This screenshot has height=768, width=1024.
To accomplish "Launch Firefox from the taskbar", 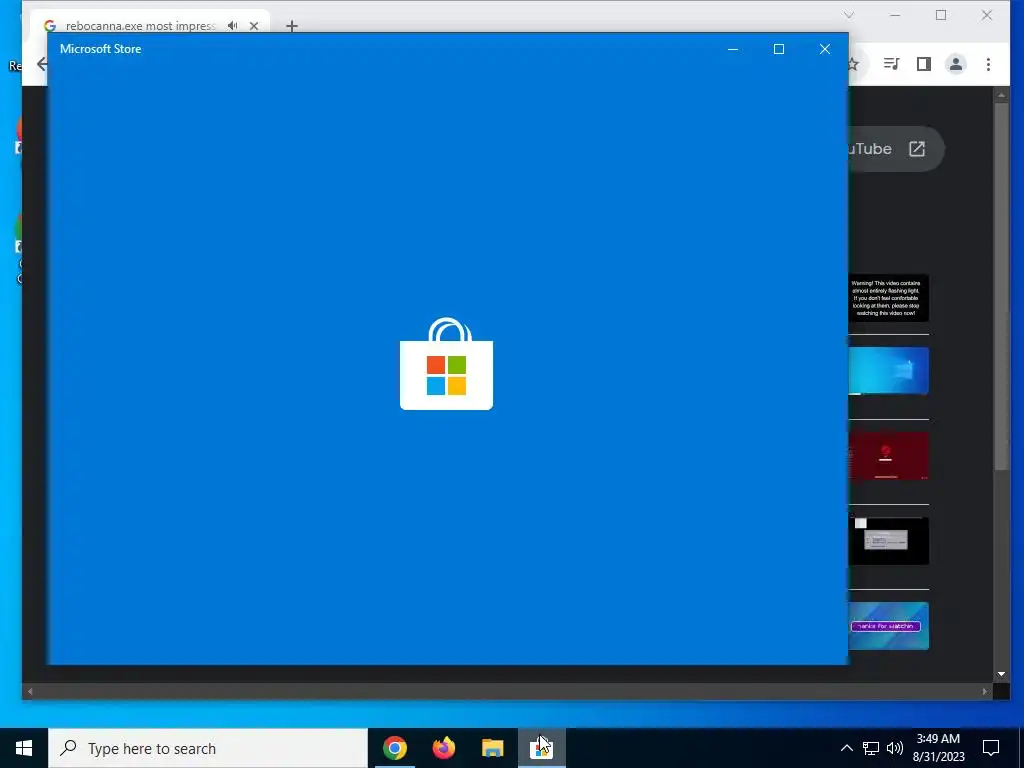I will coord(443,748).
